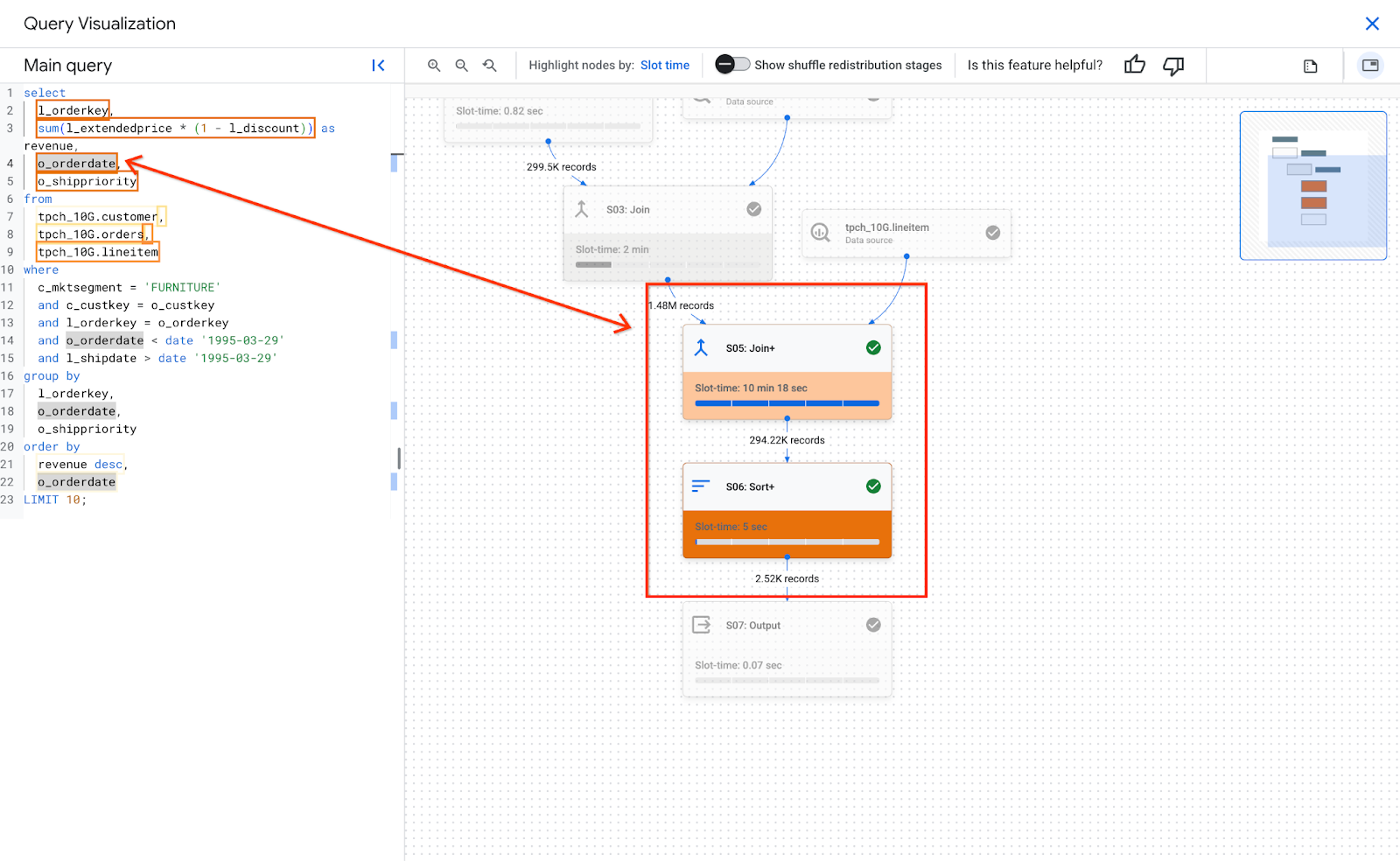Switch to the Main query tab

(67, 65)
